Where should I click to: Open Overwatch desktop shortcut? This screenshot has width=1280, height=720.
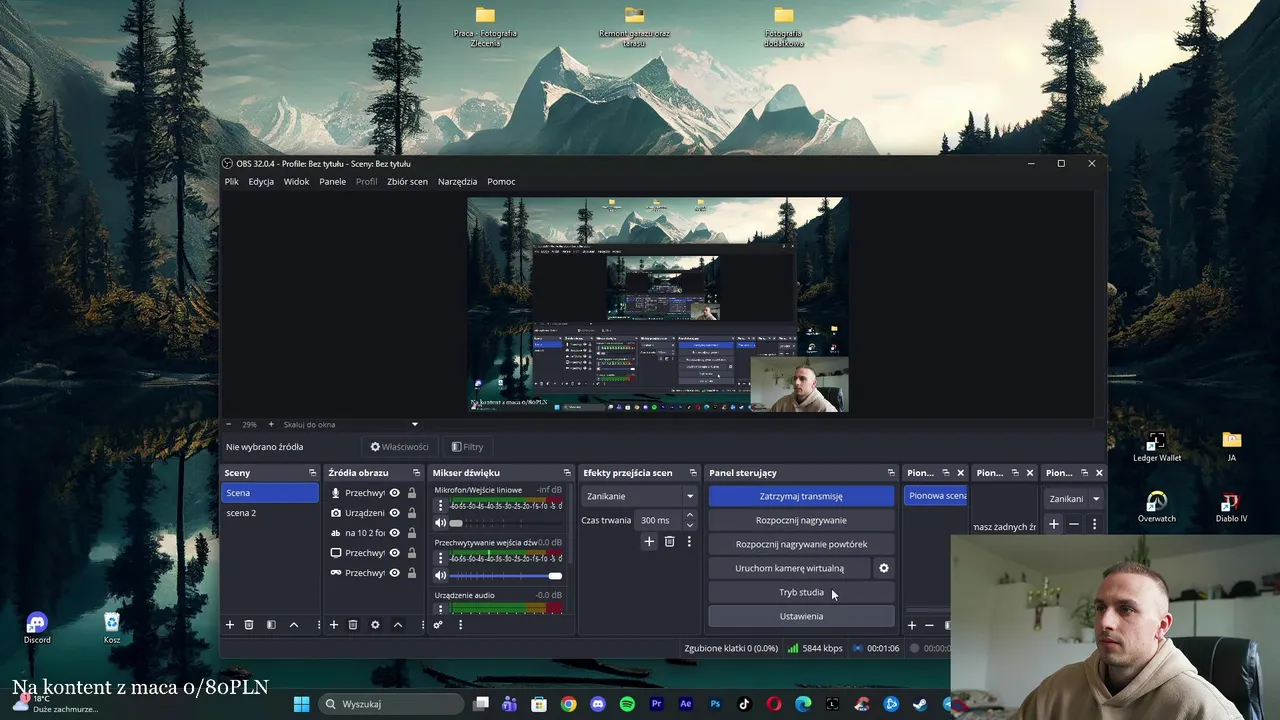(x=1157, y=507)
